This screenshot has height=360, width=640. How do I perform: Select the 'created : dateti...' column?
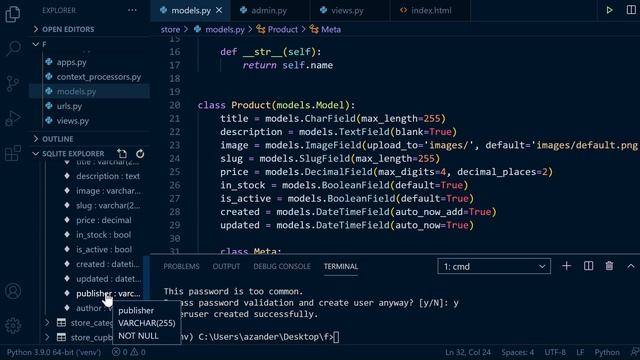coord(108,264)
